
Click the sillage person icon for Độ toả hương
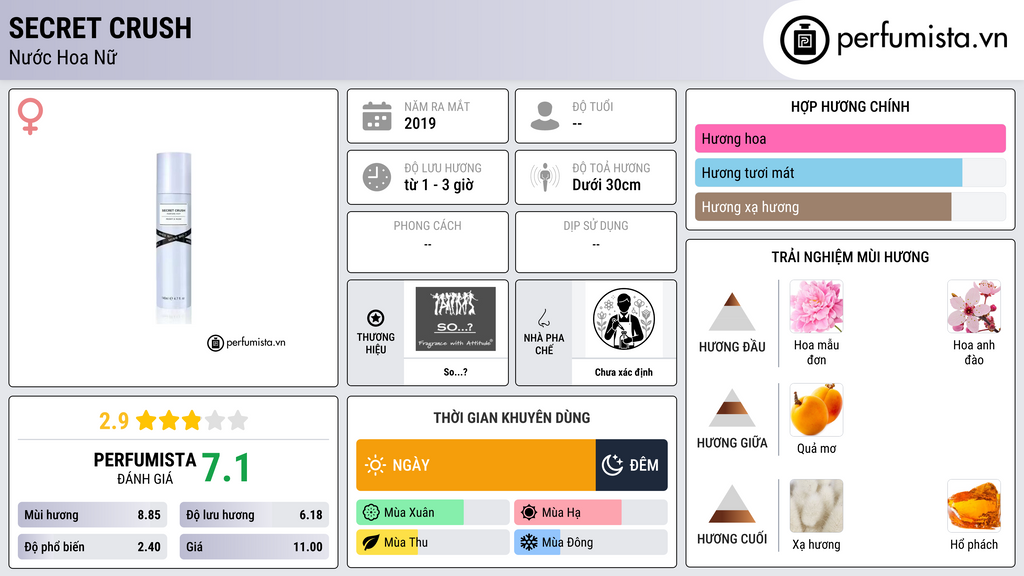click(x=545, y=177)
